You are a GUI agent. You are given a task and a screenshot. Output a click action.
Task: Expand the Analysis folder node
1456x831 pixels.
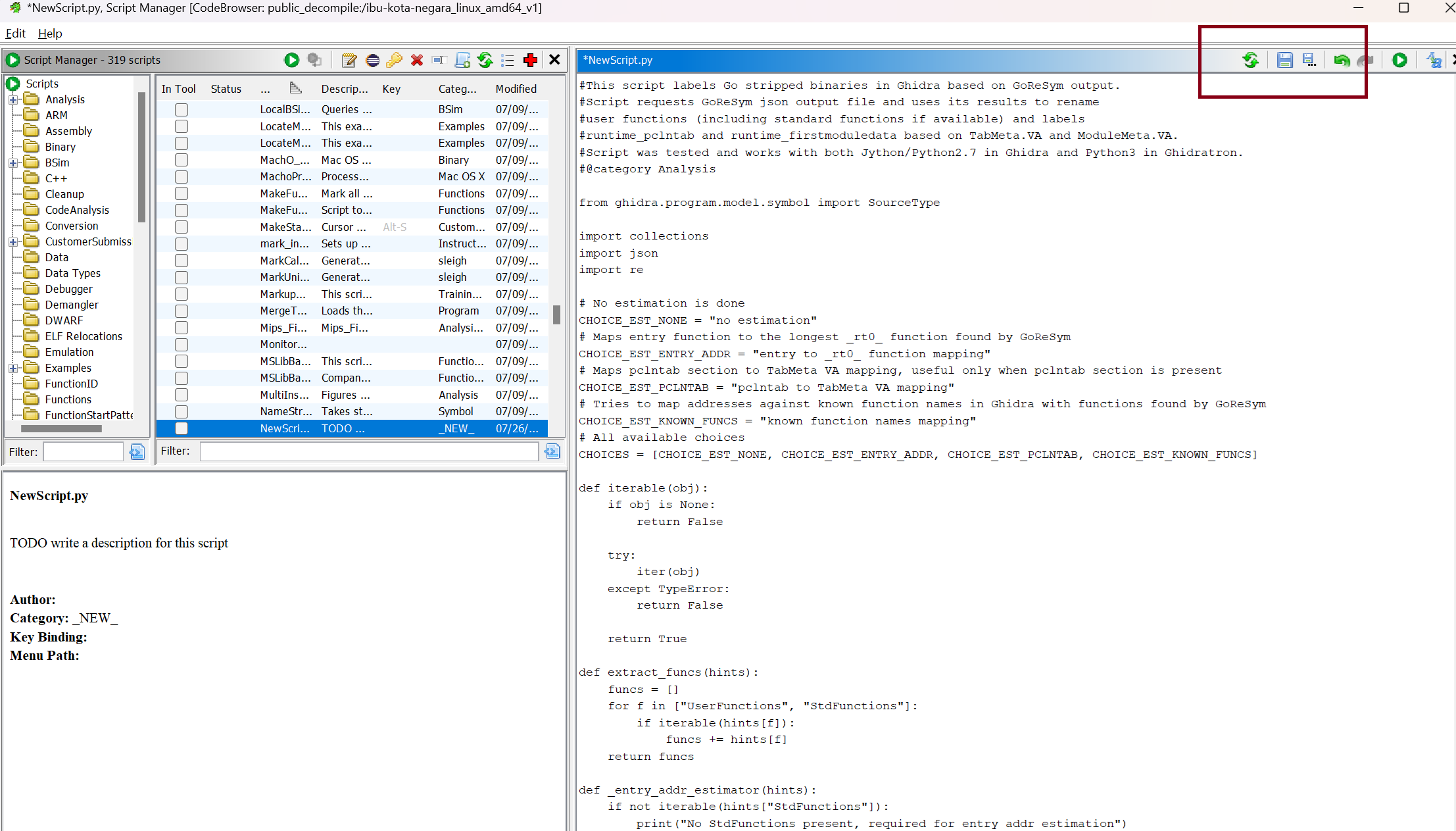point(12,100)
